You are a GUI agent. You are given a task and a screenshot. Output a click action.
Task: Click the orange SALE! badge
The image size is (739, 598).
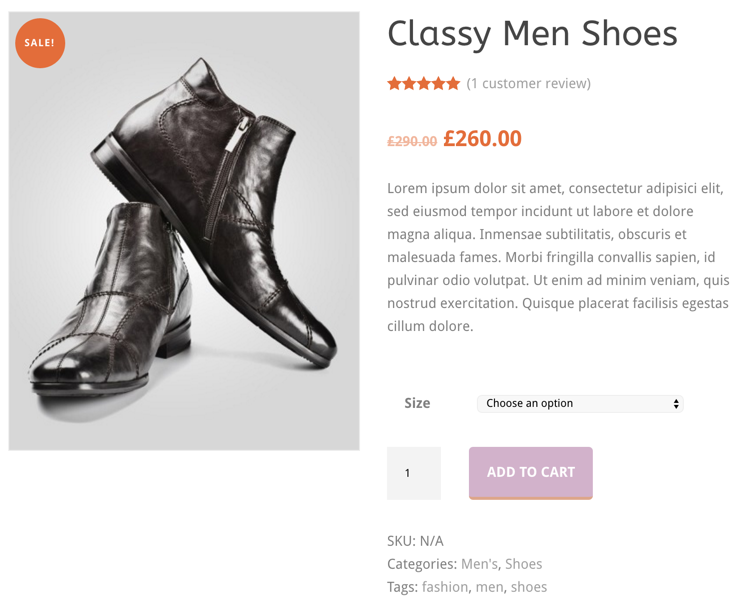click(x=40, y=43)
